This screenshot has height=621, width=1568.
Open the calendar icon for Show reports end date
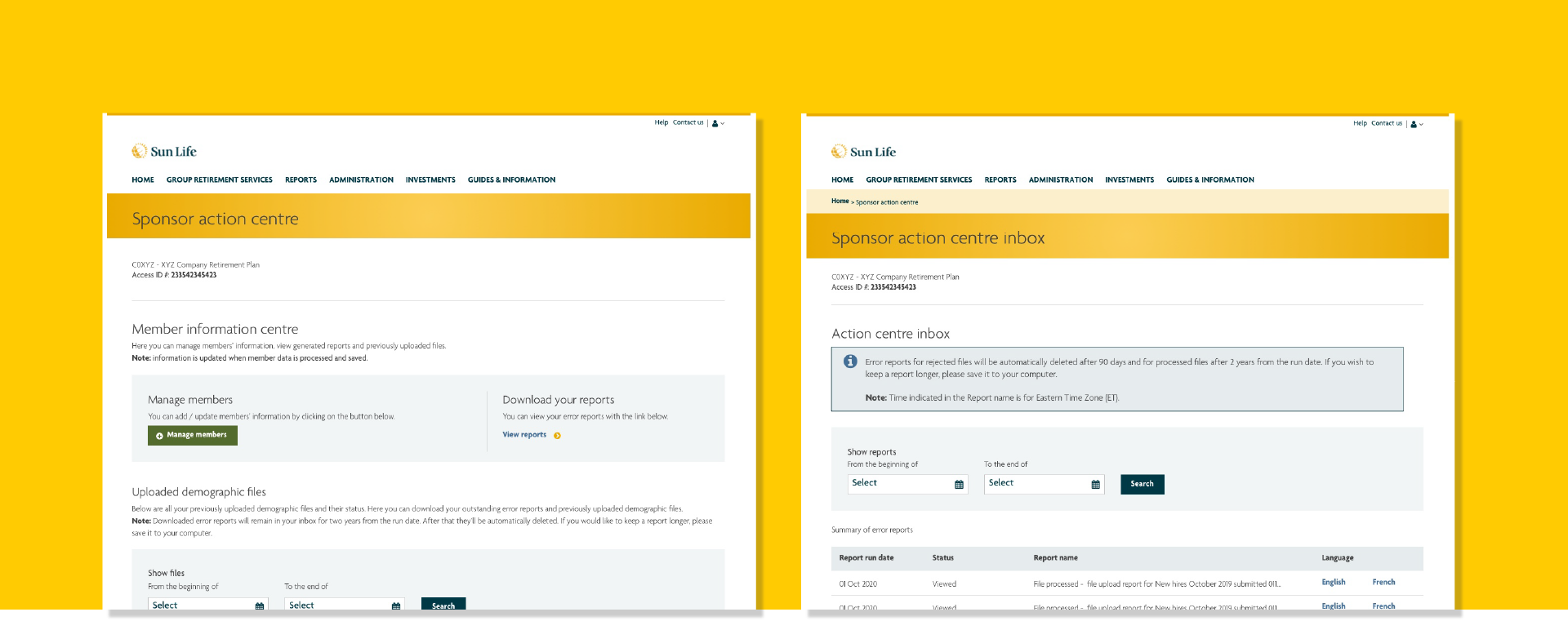pyautogui.click(x=1095, y=485)
